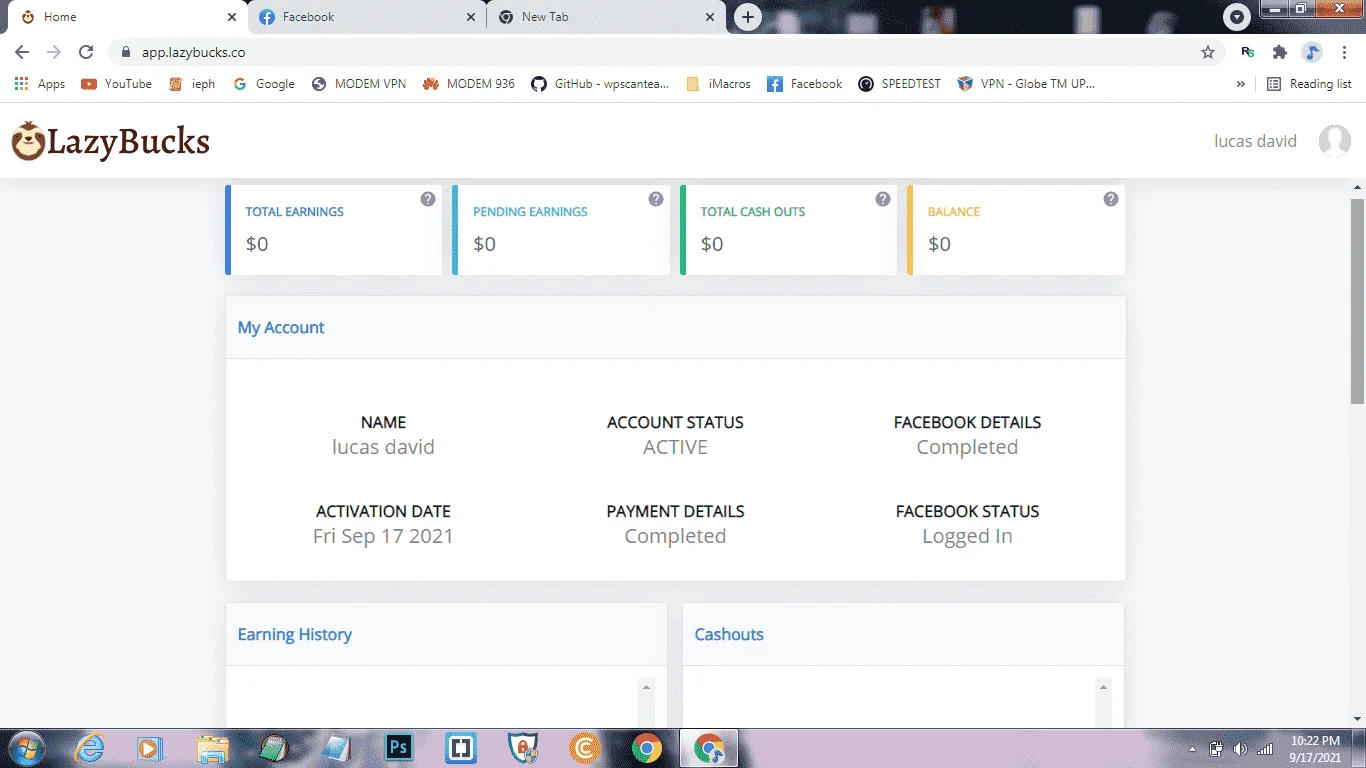Open the Chrome profile music-note avatar
This screenshot has width=1366, height=768.
pyautogui.click(x=1312, y=52)
